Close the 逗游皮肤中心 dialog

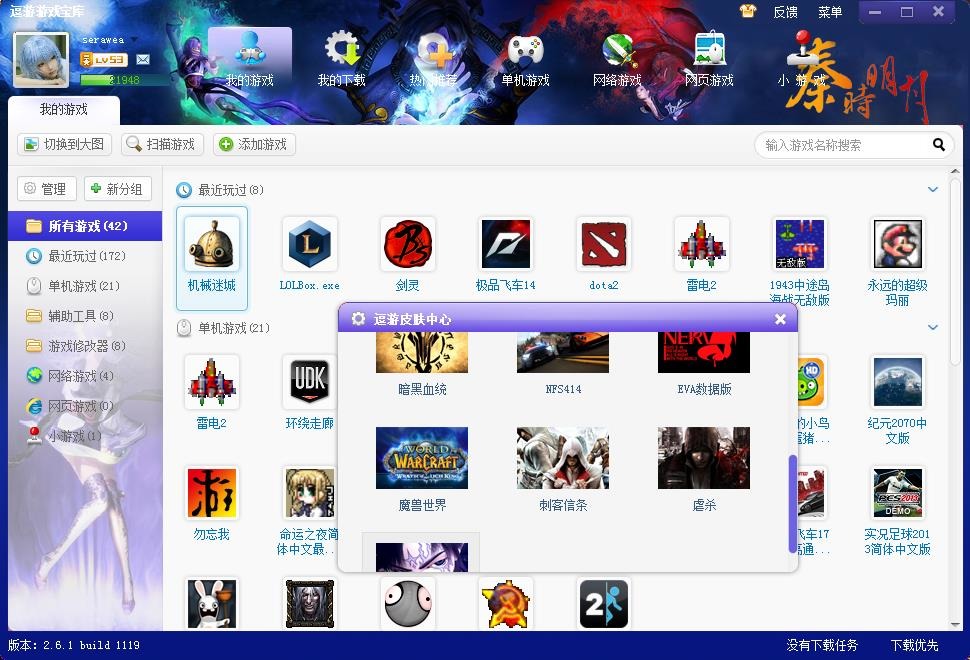pyautogui.click(x=780, y=319)
